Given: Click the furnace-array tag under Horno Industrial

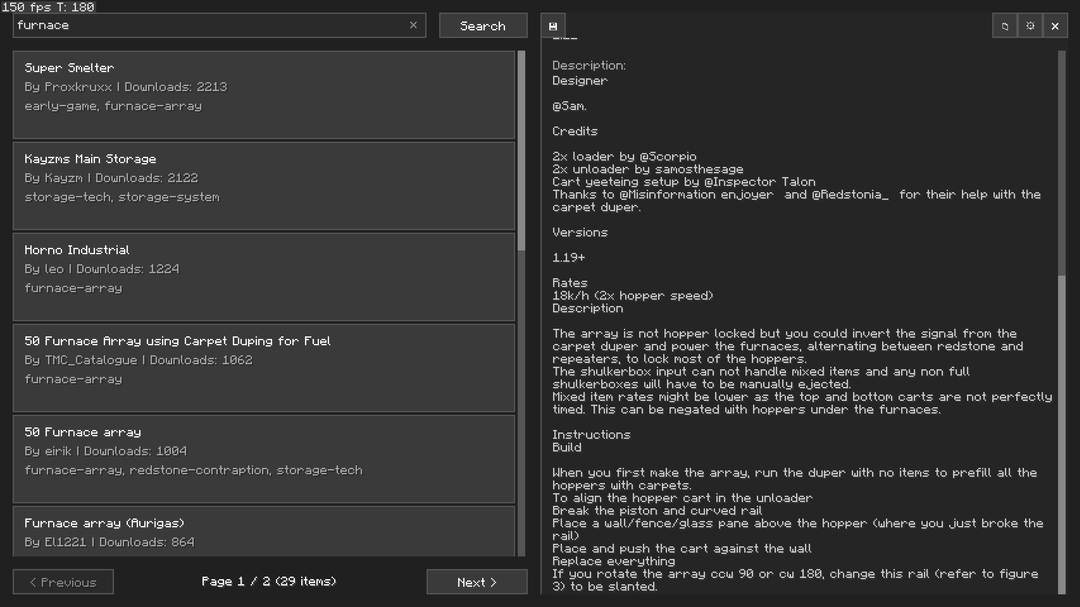Looking at the screenshot, I should [x=73, y=288].
